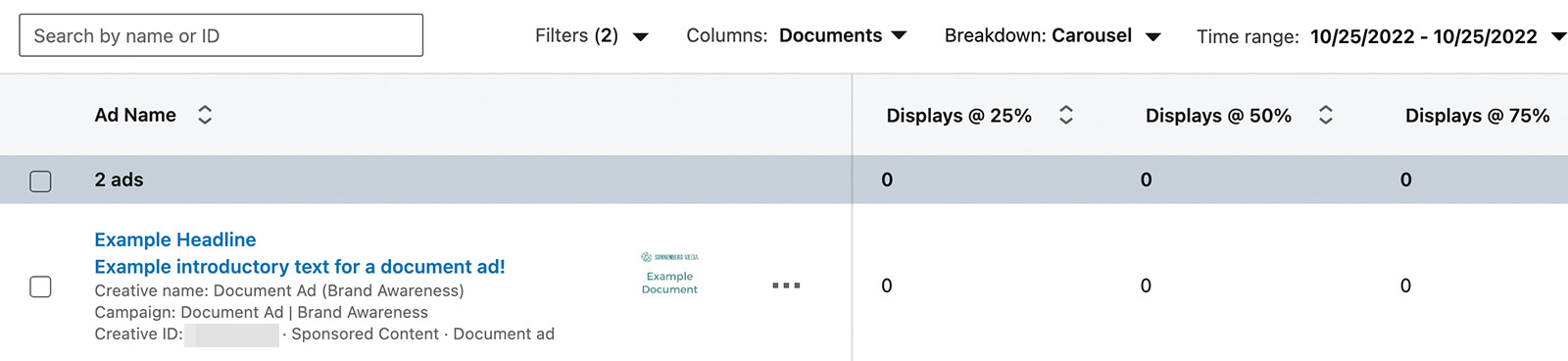
Task: Open the Example Headline link
Action: coord(175,239)
